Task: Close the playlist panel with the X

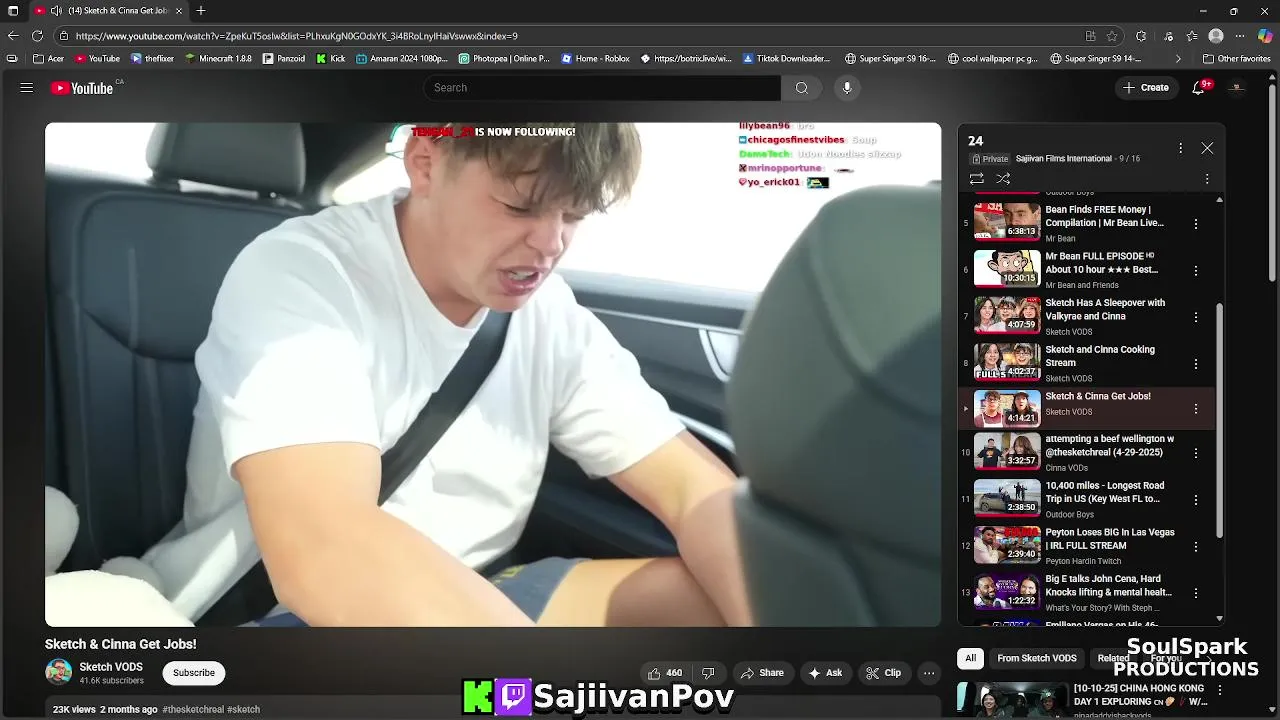Action: click(1207, 148)
